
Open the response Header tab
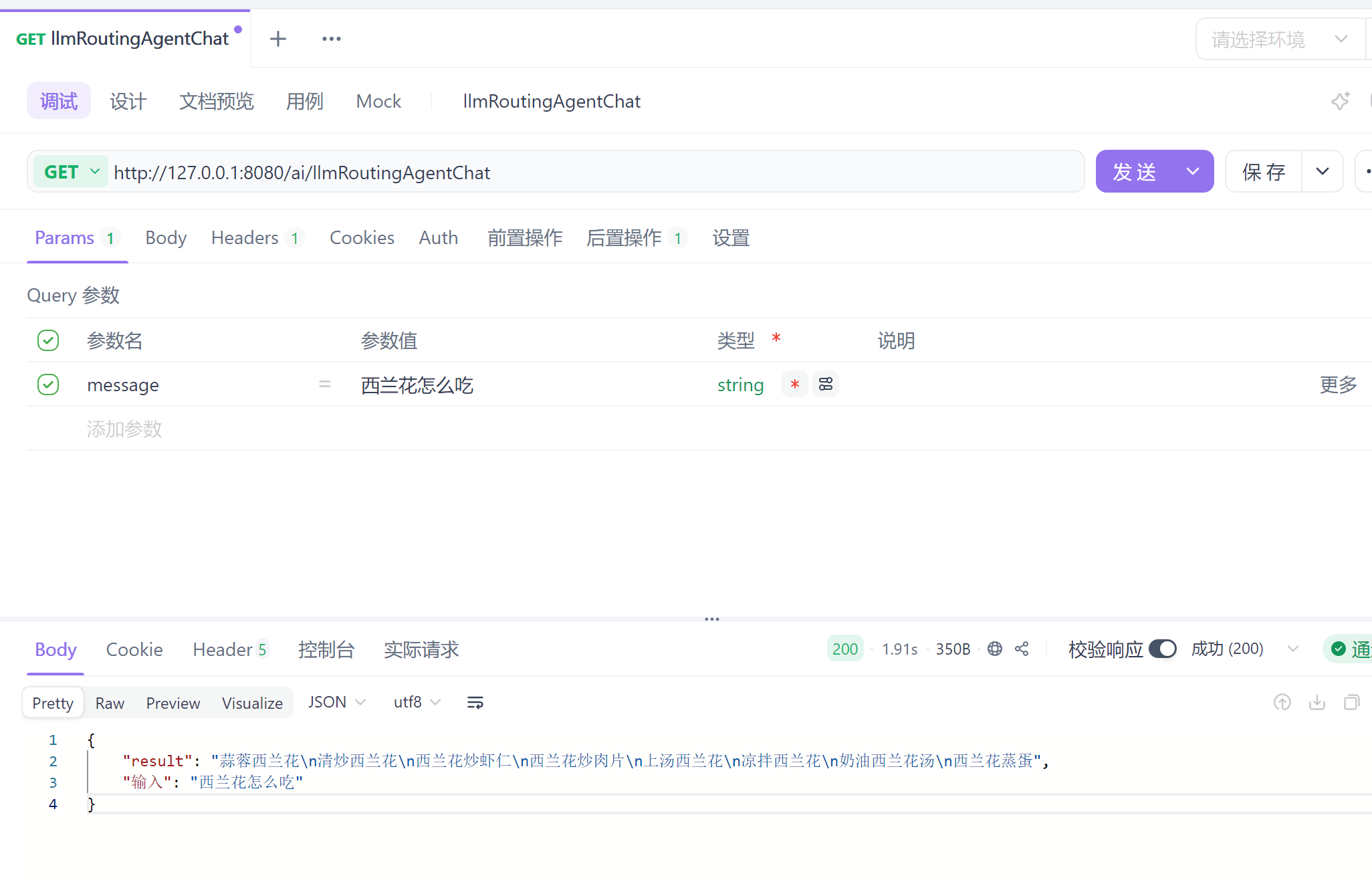tap(230, 649)
